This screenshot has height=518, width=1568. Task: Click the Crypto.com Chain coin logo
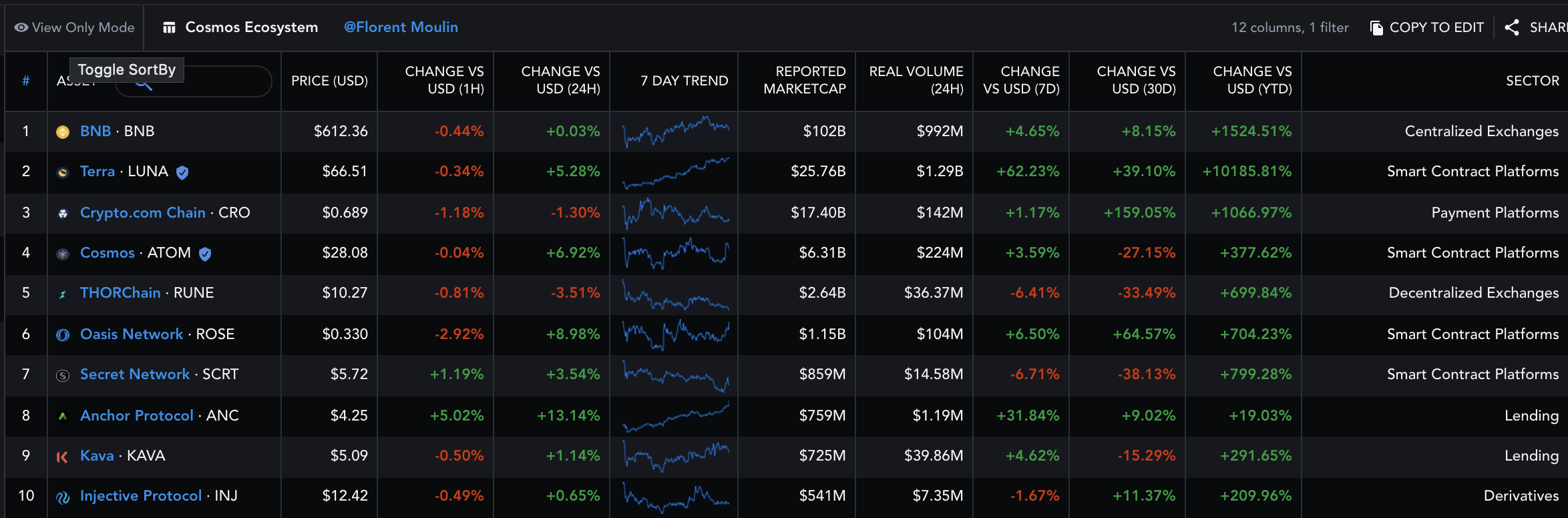pos(63,214)
